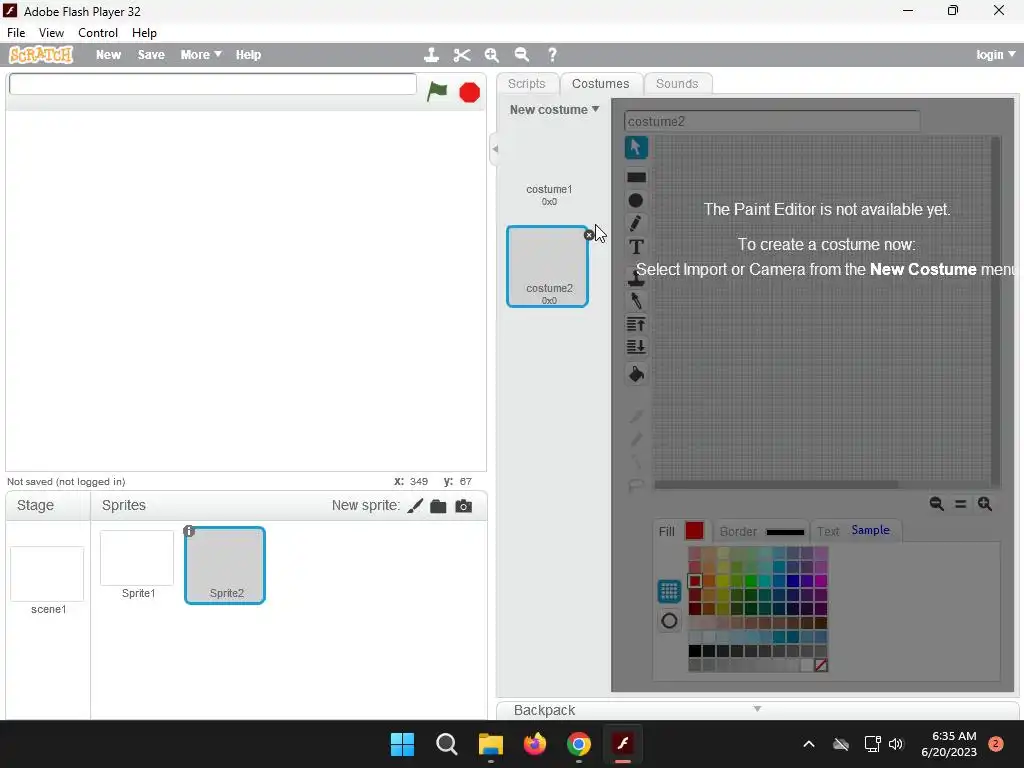Open the login dropdown
1024x768 pixels.
click(995, 55)
